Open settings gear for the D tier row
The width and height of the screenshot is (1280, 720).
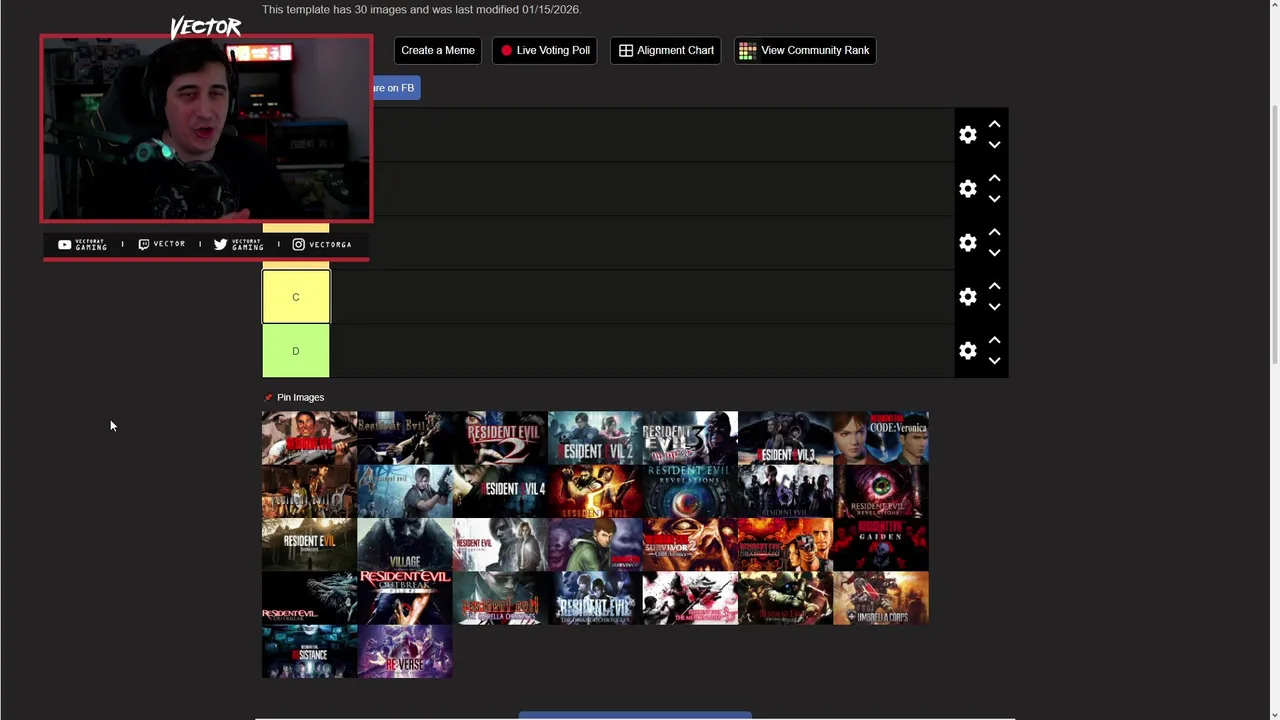point(967,351)
